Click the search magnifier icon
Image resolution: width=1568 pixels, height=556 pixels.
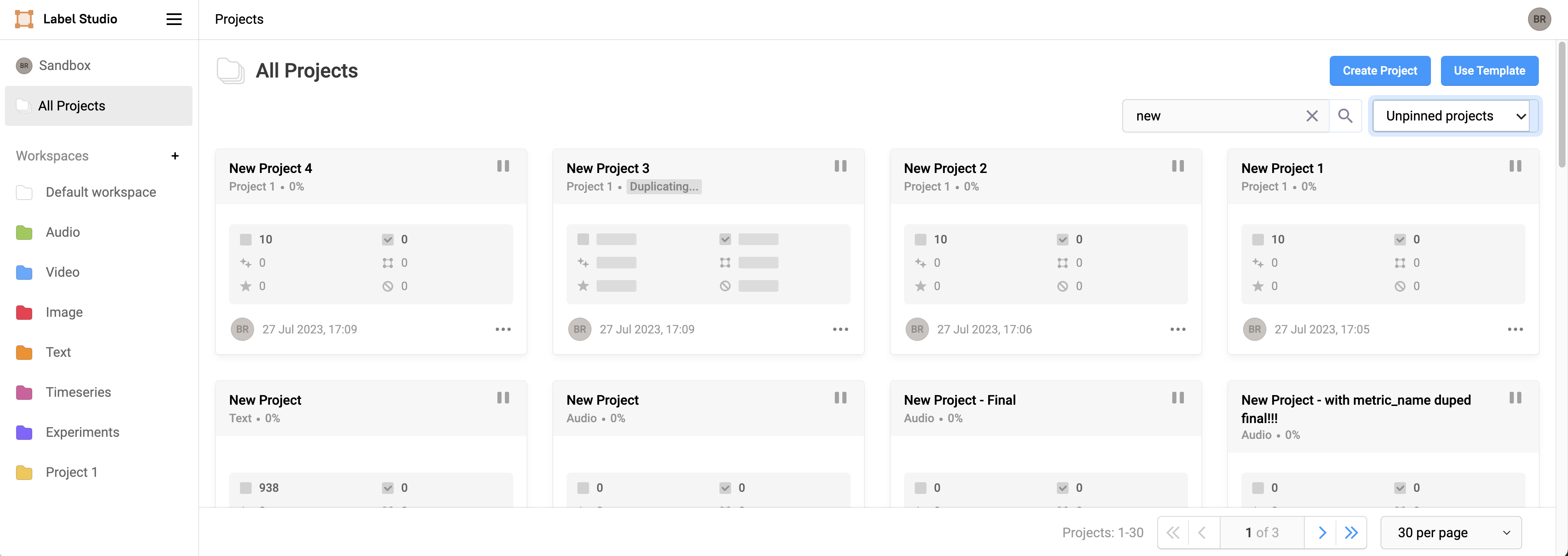1345,116
